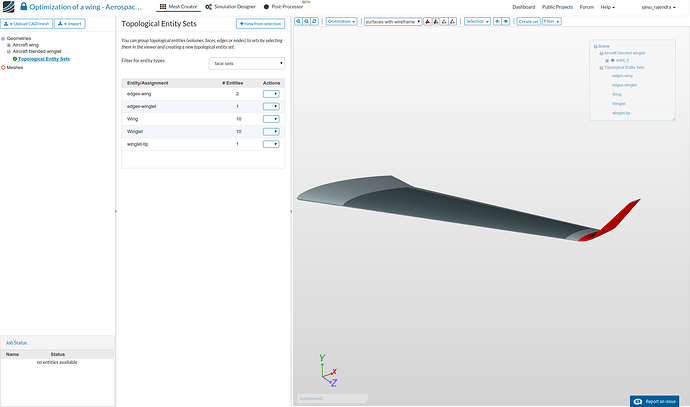Switch to the Simulation Designer tab
690x407 pixels.
coord(230,7)
